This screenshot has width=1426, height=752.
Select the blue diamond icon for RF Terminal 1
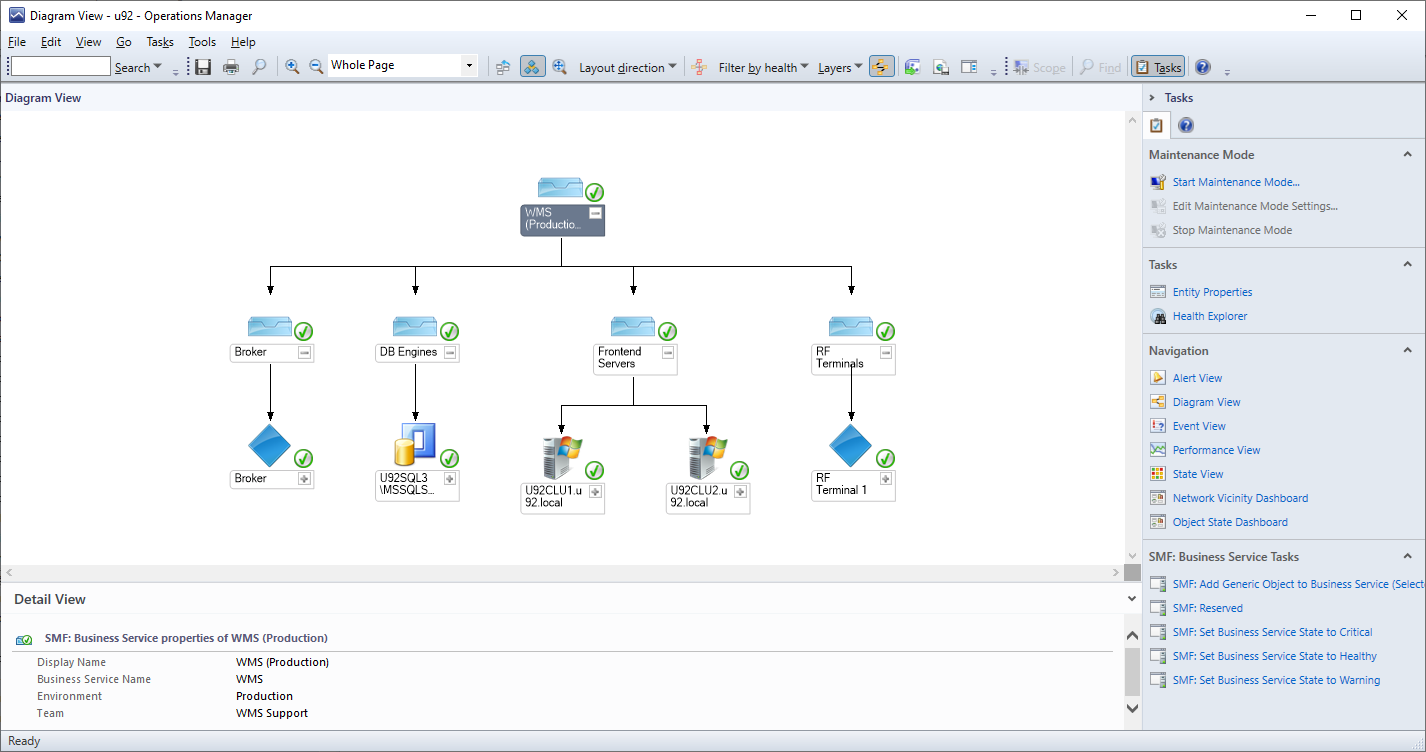[851, 446]
